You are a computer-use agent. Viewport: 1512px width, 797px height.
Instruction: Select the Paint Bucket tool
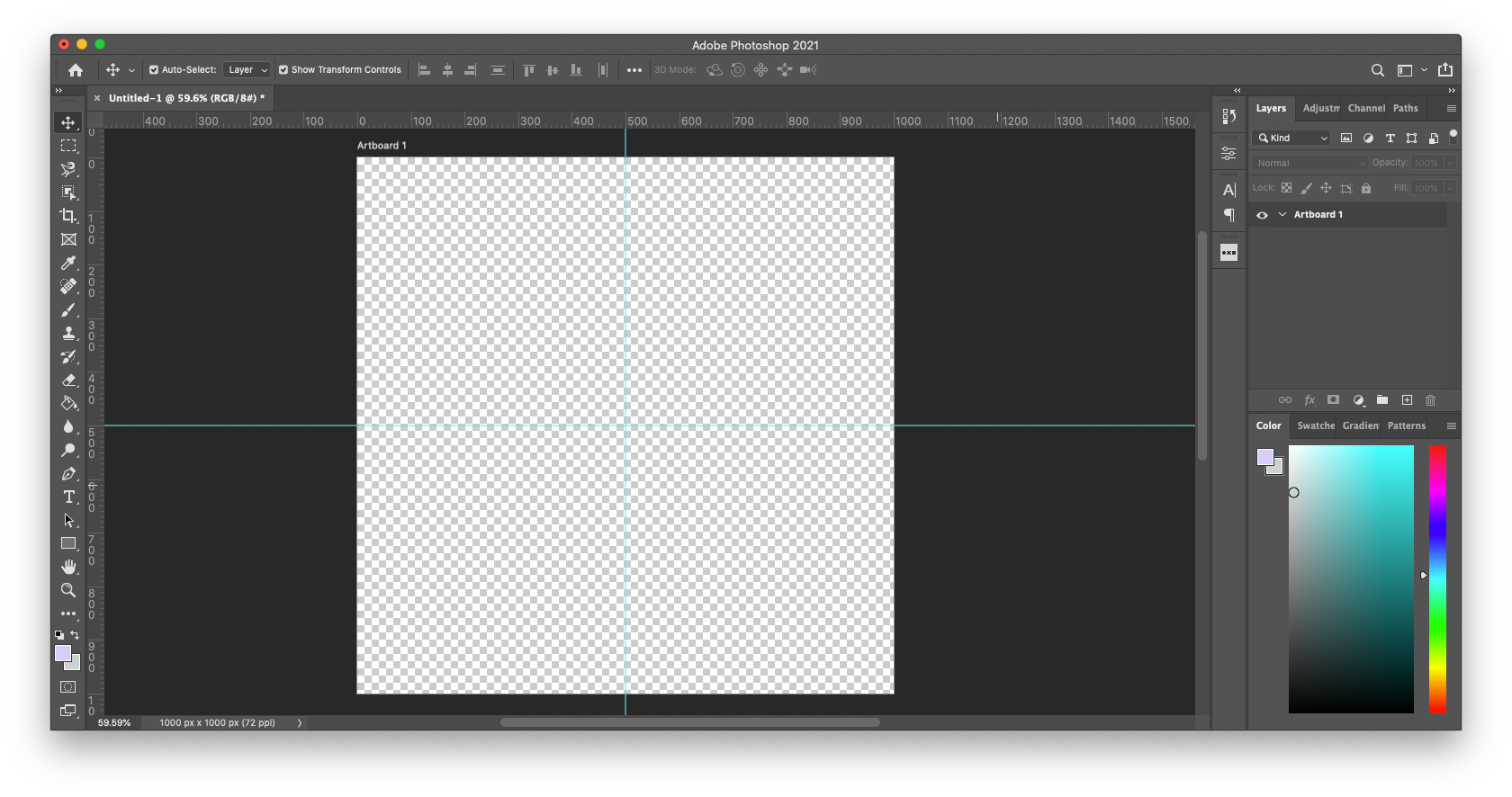click(68, 403)
